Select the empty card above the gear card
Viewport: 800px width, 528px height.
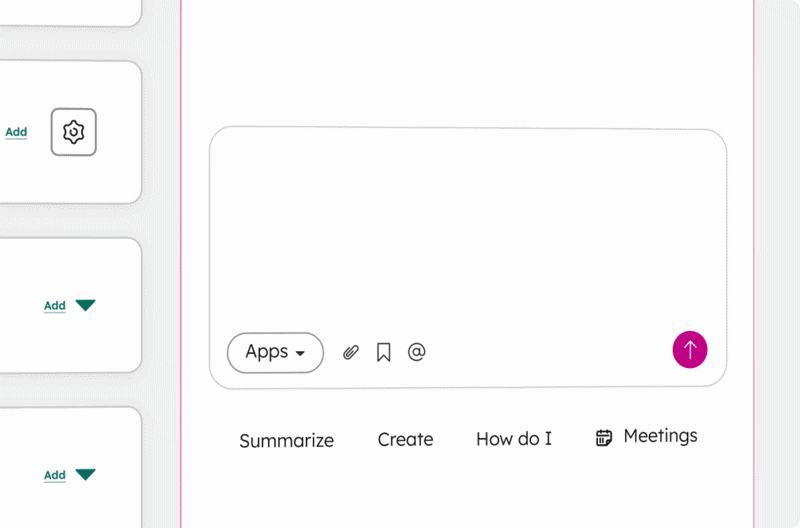[x=70, y=12]
